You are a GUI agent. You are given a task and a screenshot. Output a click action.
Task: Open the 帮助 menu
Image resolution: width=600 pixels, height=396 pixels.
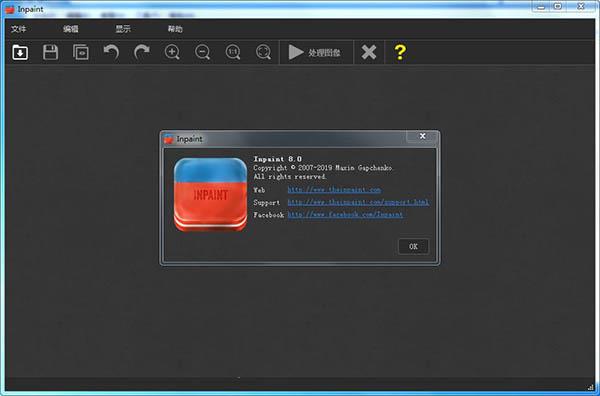tap(175, 29)
